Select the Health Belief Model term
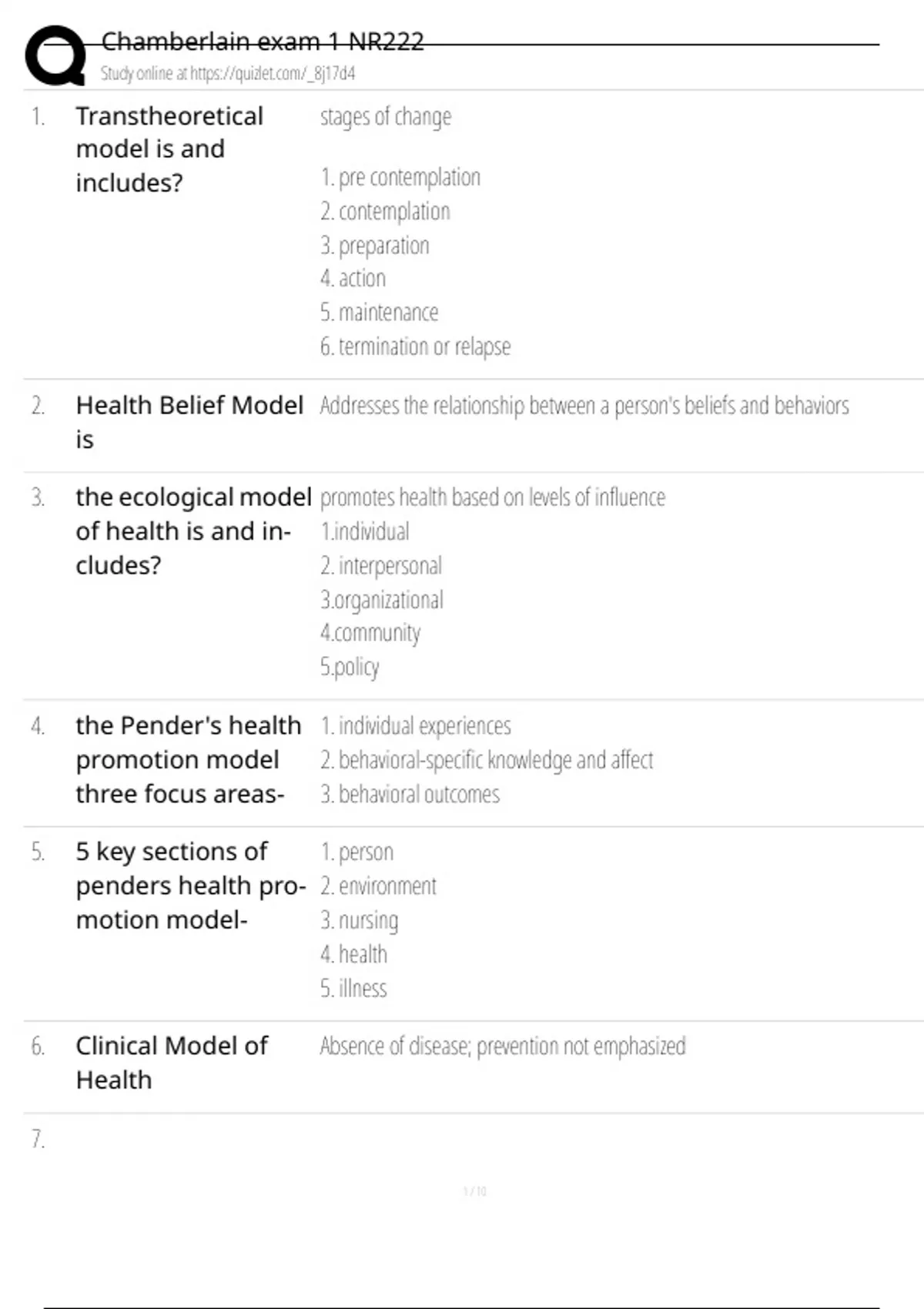 (x=189, y=422)
